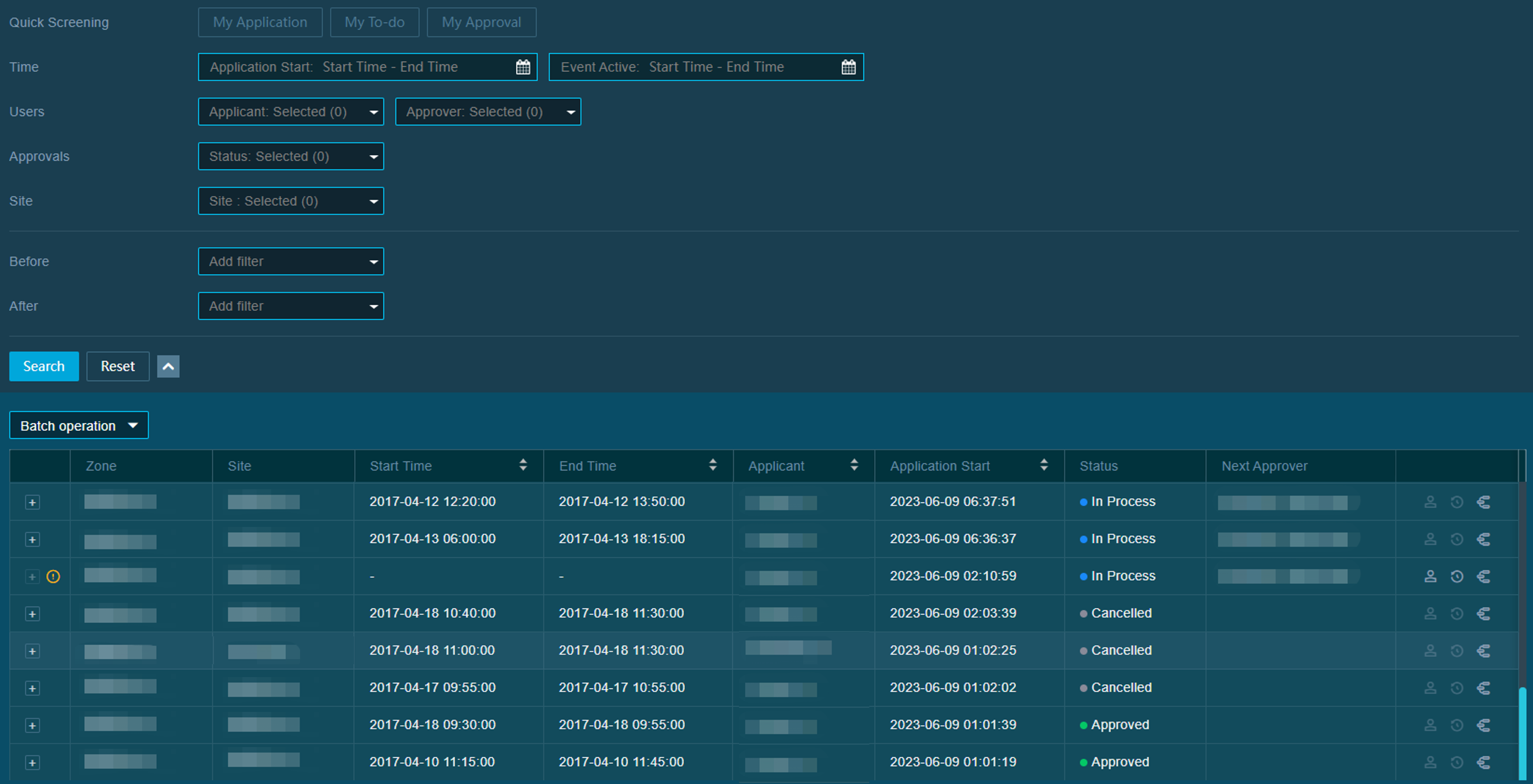This screenshot has height=784, width=1533.
Task: Click the warning icon in the row without start time
Action: coord(53,576)
